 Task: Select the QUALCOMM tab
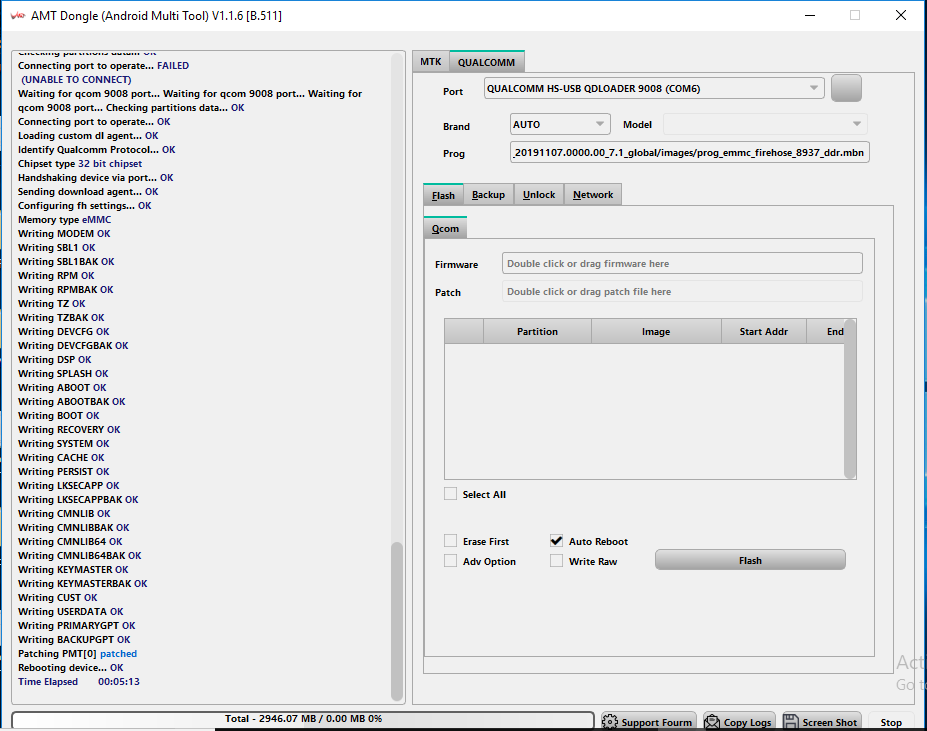coord(487,62)
